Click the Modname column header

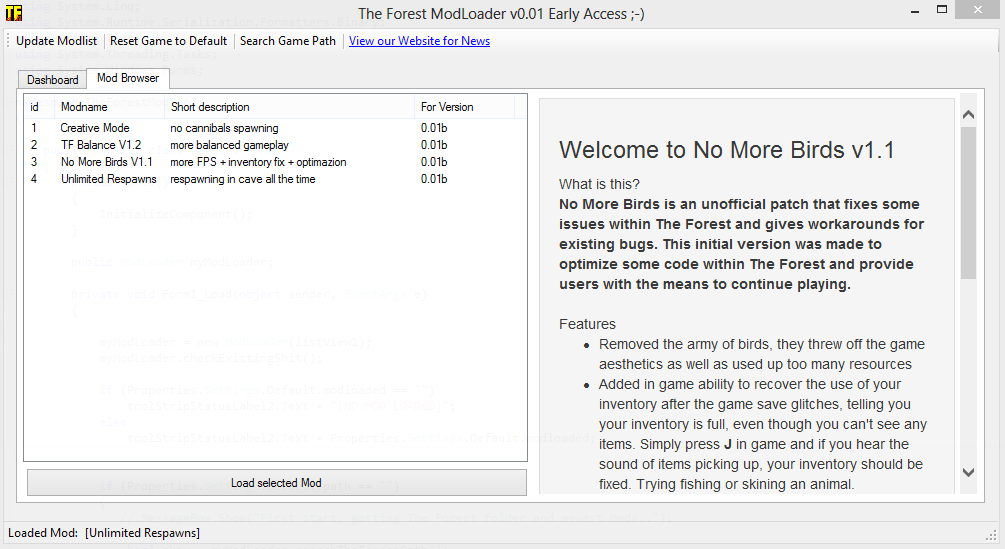point(108,107)
